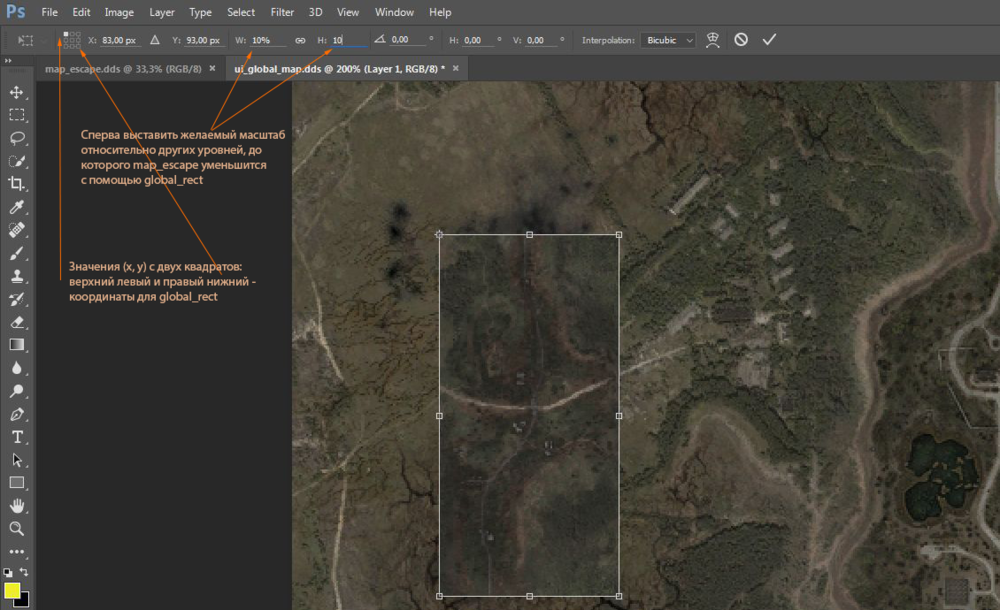Activate the Zoom tool
1000x610 pixels.
(17, 528)
